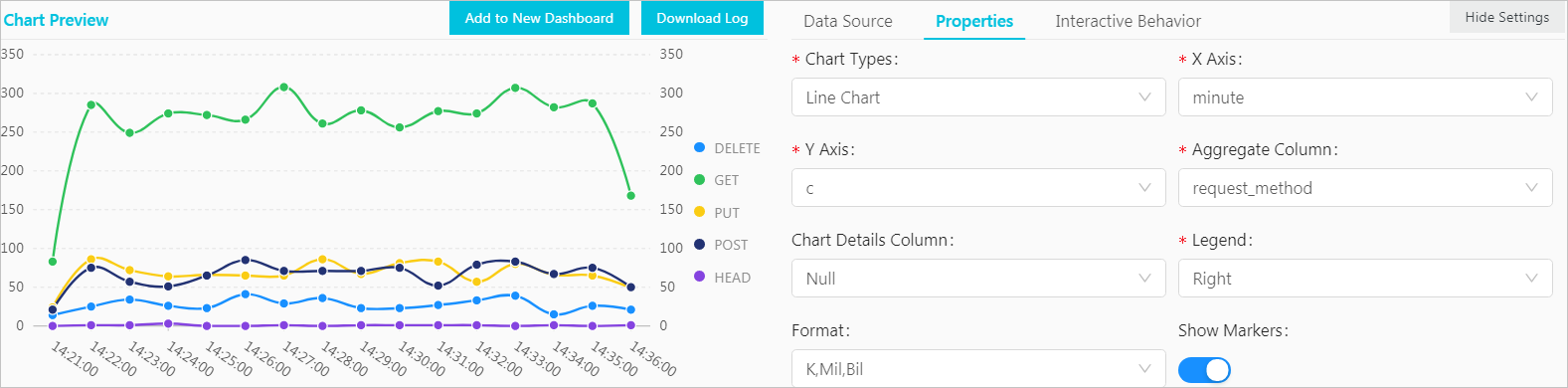Toggle the HEAD series legend marker
Viewport: 1568px width, 388px height.
699,277
